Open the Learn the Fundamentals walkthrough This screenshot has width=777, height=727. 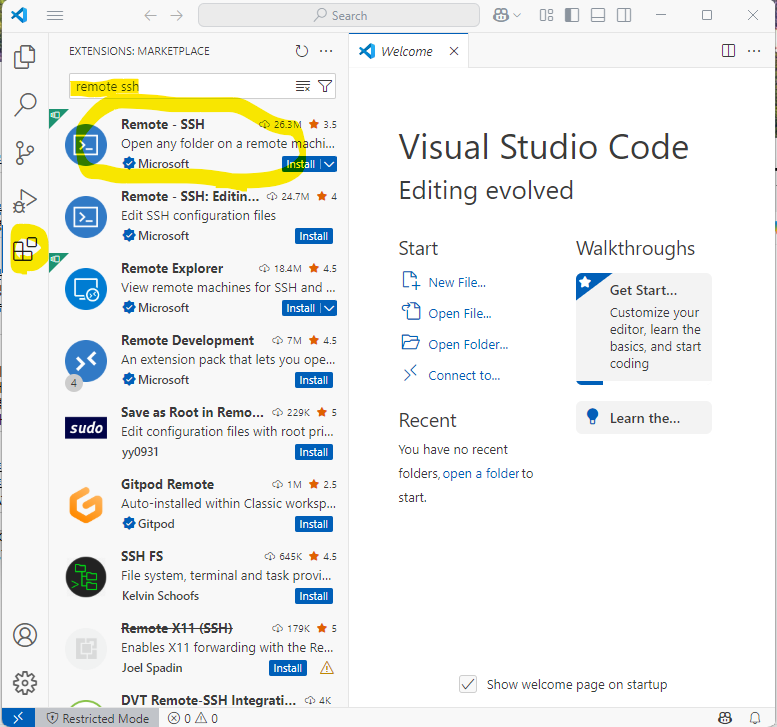coord(644,418)
